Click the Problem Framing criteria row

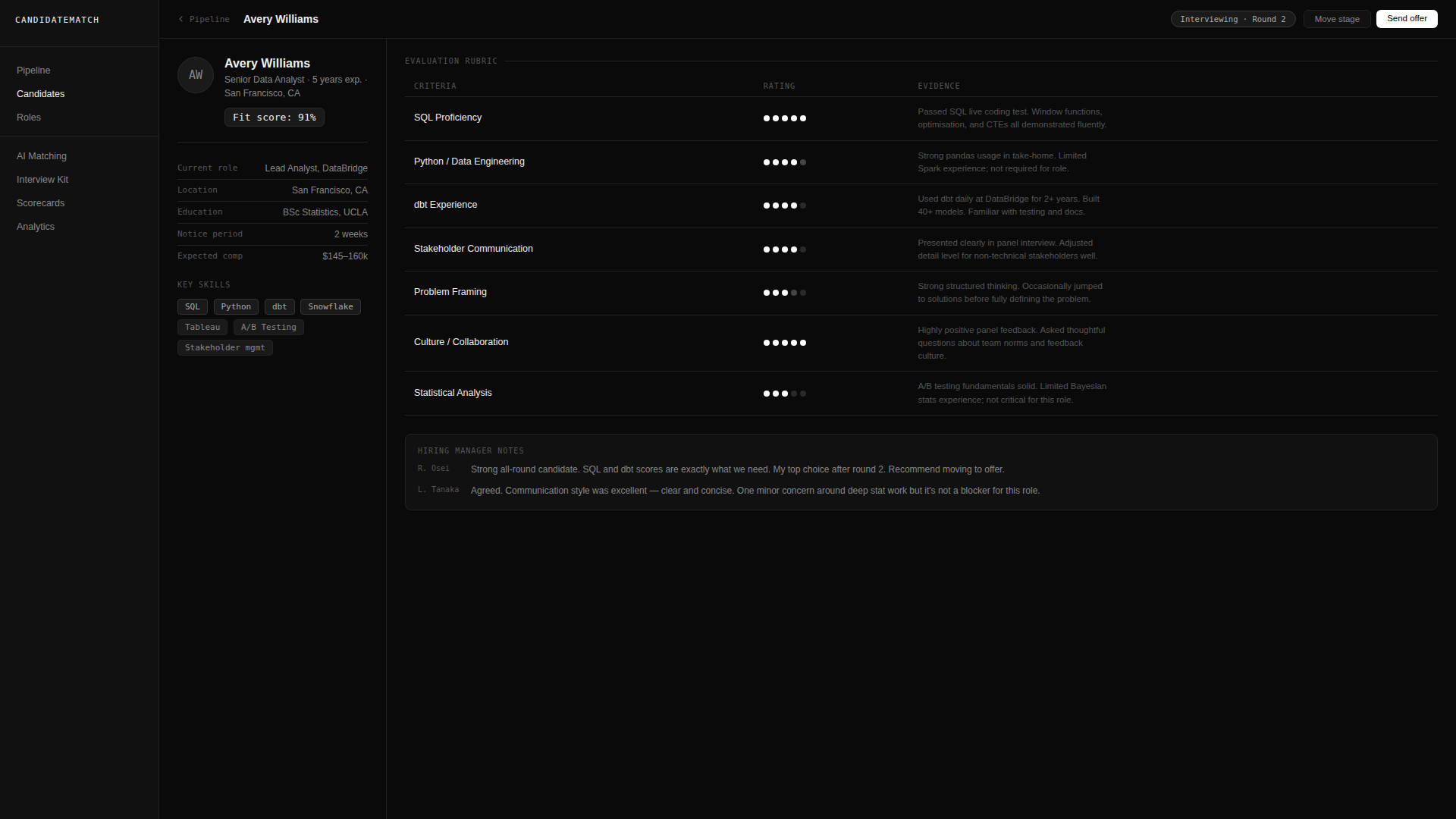(450, 293)
